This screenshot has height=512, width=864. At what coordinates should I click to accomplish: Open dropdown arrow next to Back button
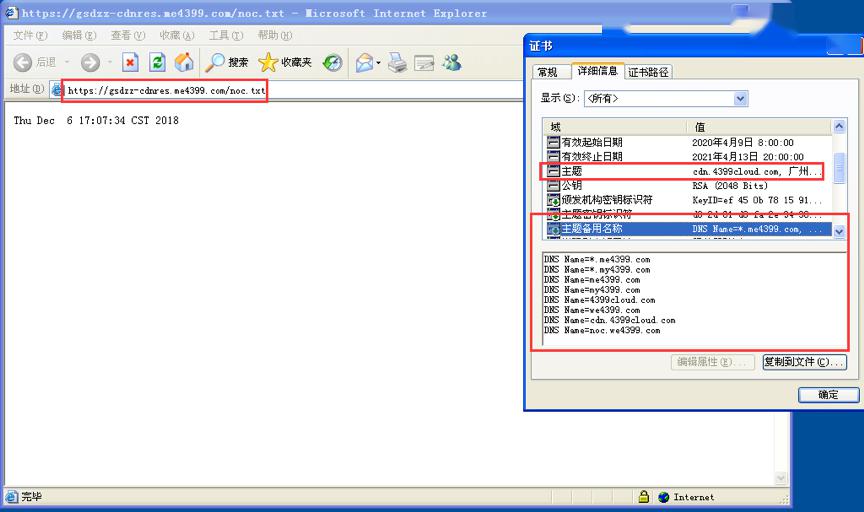pos(67,62)
